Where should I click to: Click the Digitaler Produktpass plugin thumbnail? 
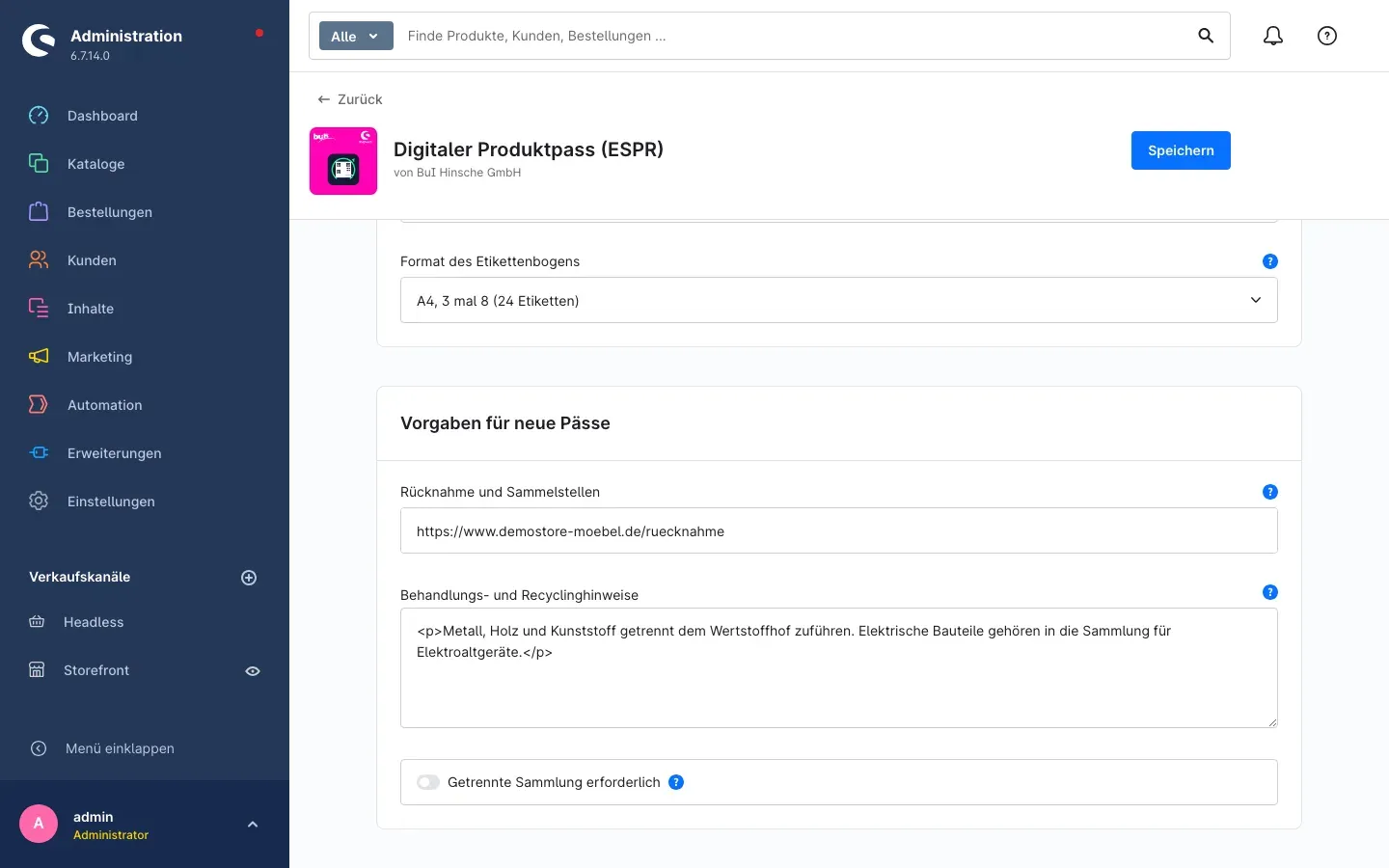point(343,161)
